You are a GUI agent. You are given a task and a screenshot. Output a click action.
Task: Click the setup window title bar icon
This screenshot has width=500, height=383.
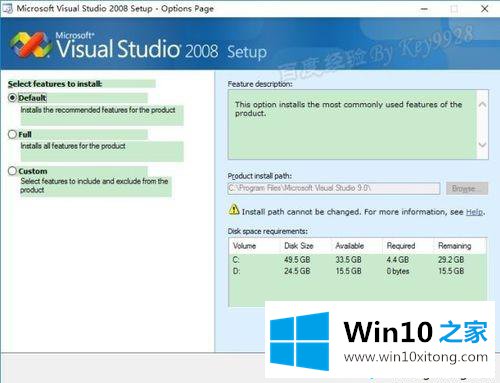[7, 8]
